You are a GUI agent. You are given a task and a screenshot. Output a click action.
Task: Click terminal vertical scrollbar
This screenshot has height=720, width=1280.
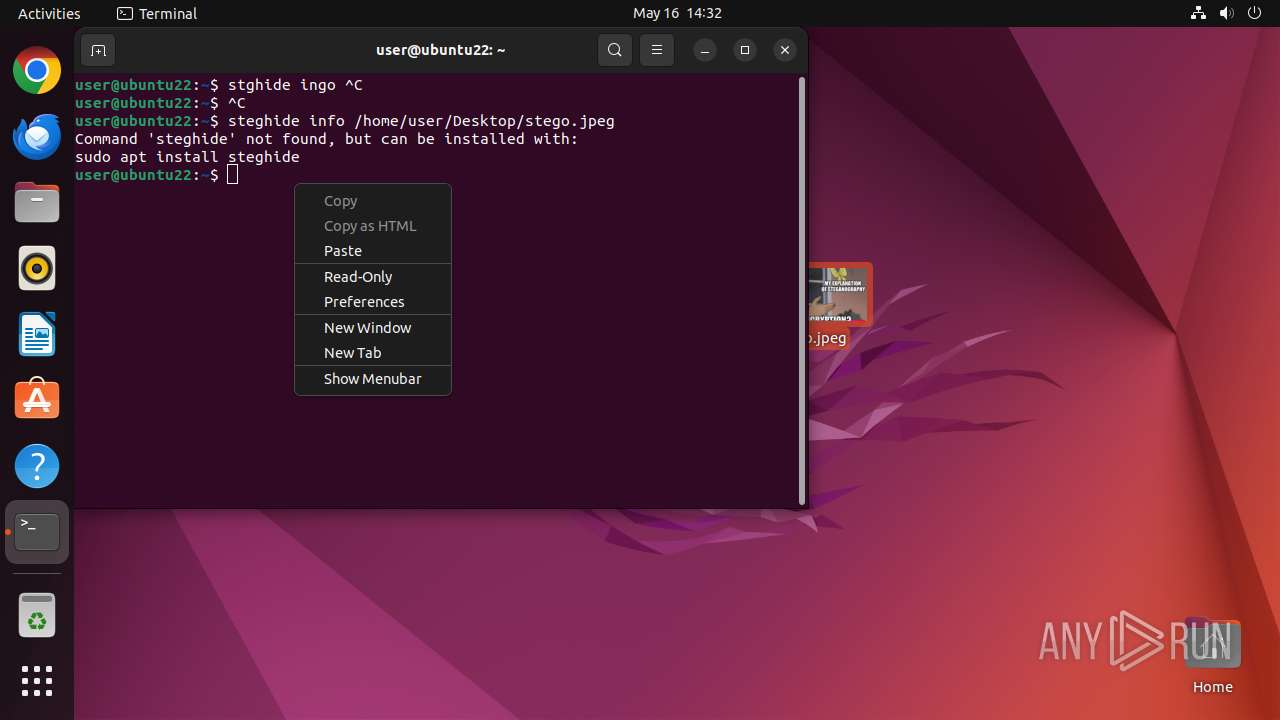pyautogui.click(x=801, y=290)
